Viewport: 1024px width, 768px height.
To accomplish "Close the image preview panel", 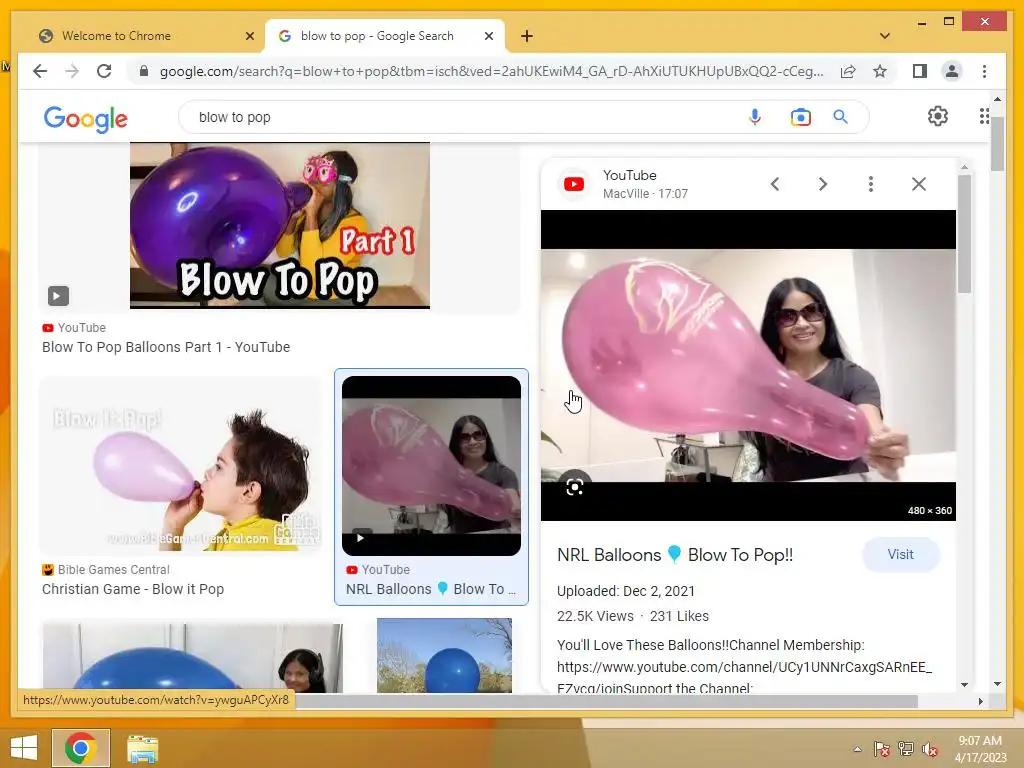I will 918,184.
